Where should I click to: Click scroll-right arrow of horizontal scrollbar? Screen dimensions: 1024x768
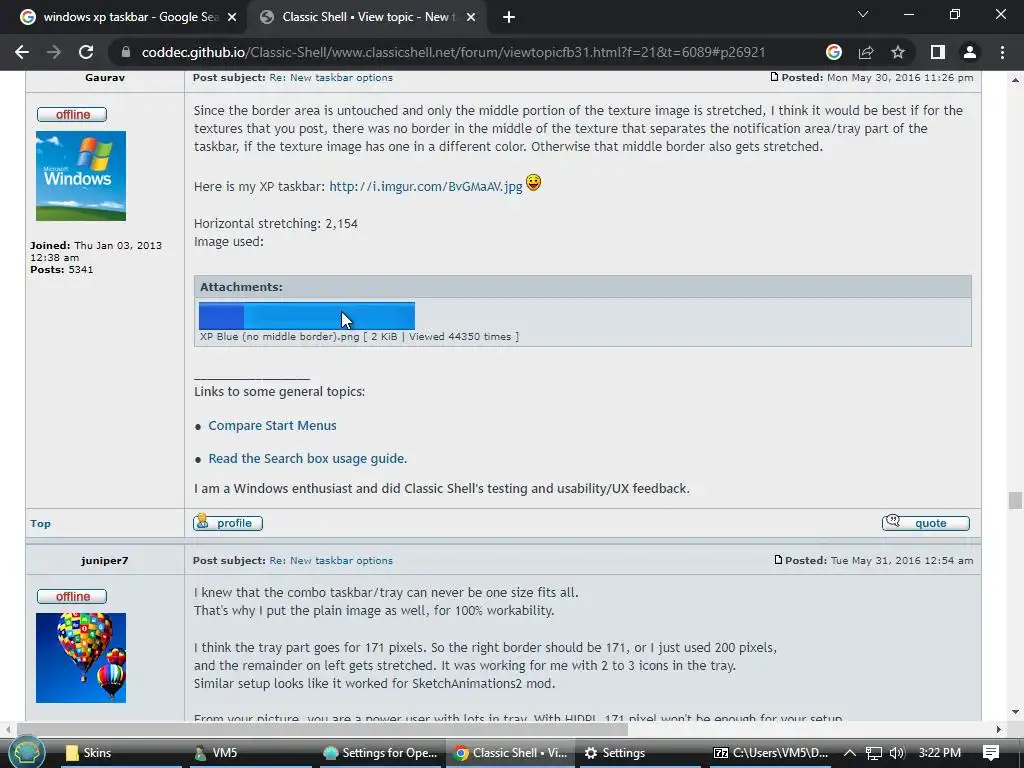[999, 729]
